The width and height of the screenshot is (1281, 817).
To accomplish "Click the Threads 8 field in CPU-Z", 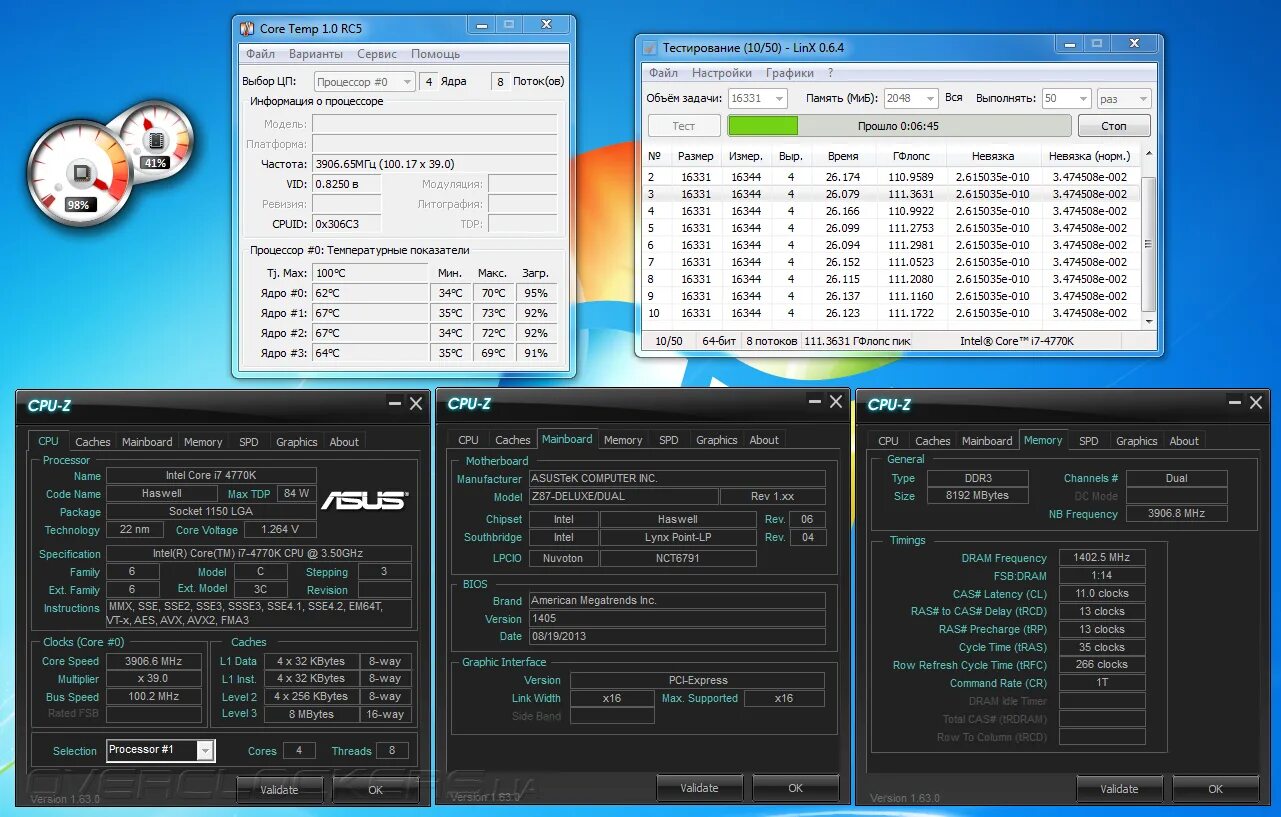I will point(392,751).
